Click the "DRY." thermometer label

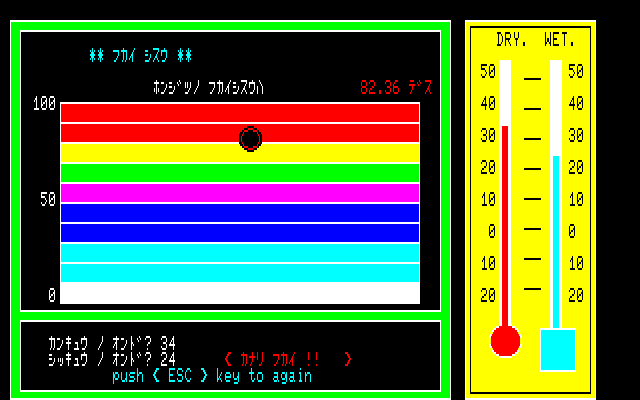tap(512, 40)
